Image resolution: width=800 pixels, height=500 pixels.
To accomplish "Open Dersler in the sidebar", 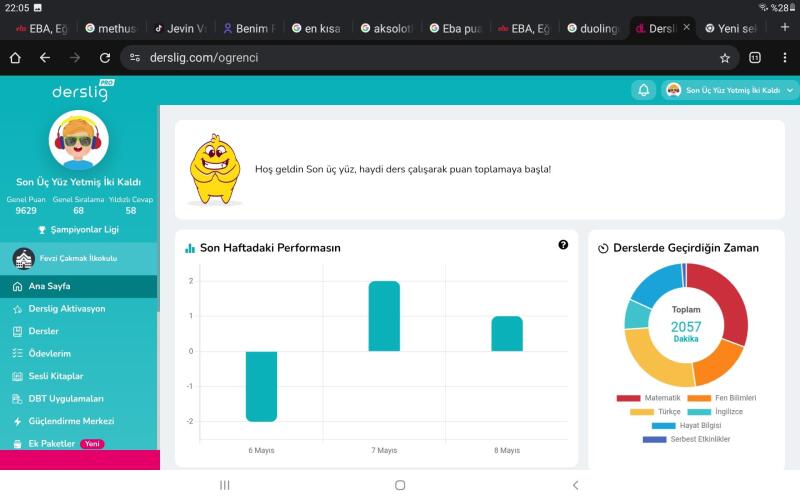I will tap(43, 331).
